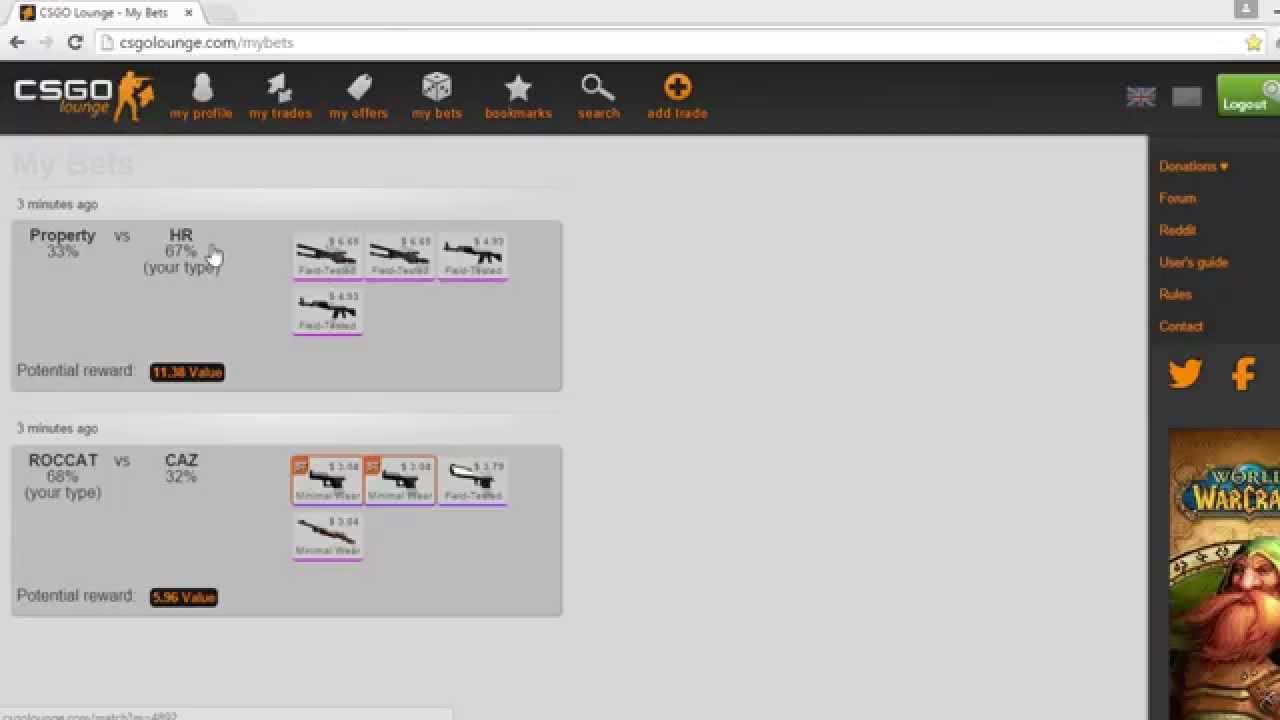Select fourth item in ROCCAT vs CAZ bet
This screenshot has width=1280, height=720.
327,537
